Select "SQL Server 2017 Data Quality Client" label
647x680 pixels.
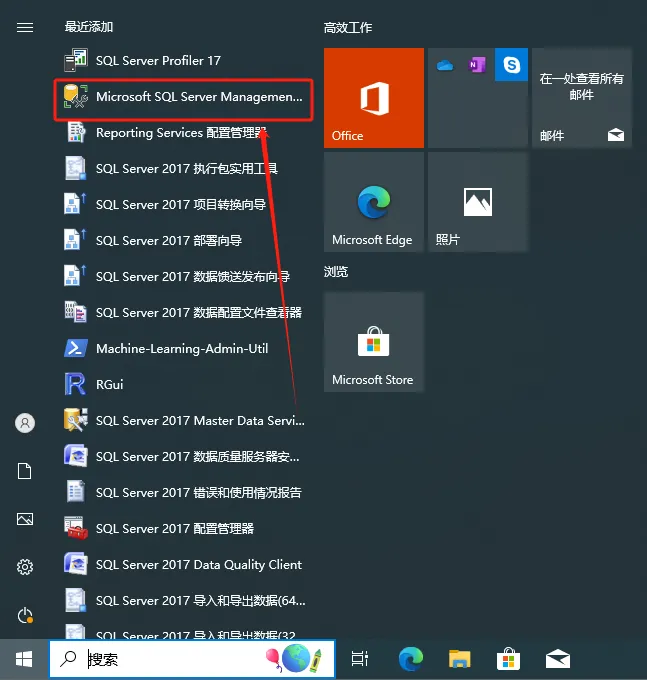pos(199,564)
